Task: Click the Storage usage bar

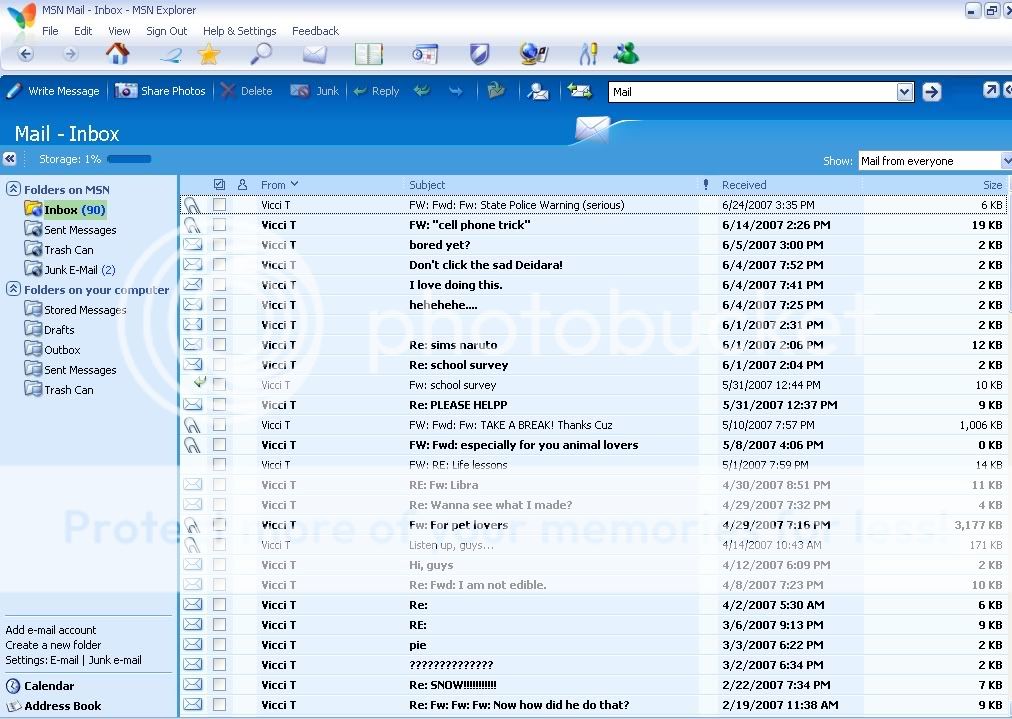Action: coord(129,159)
